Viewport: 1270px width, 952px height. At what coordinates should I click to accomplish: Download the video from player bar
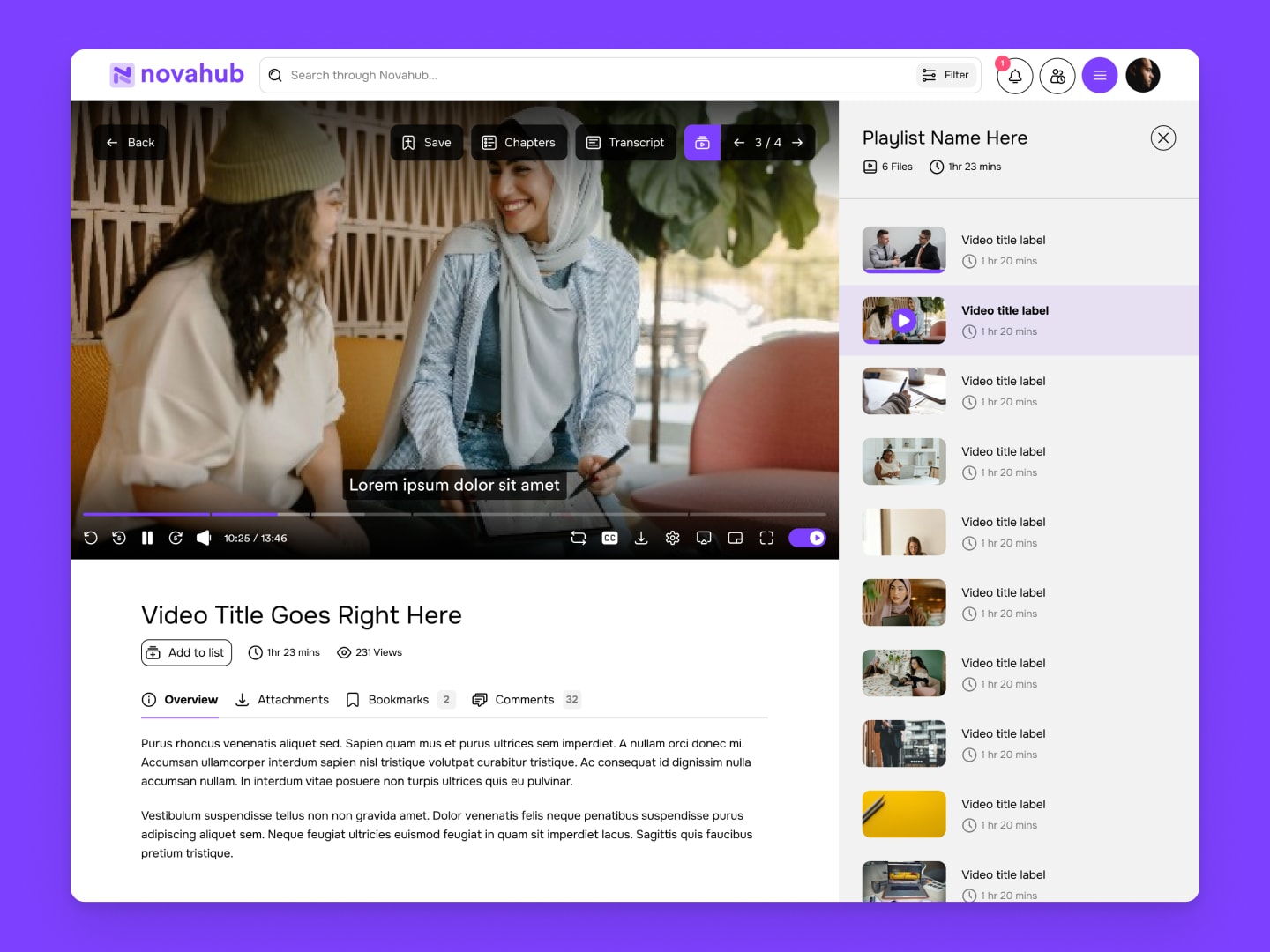point(641,538)
